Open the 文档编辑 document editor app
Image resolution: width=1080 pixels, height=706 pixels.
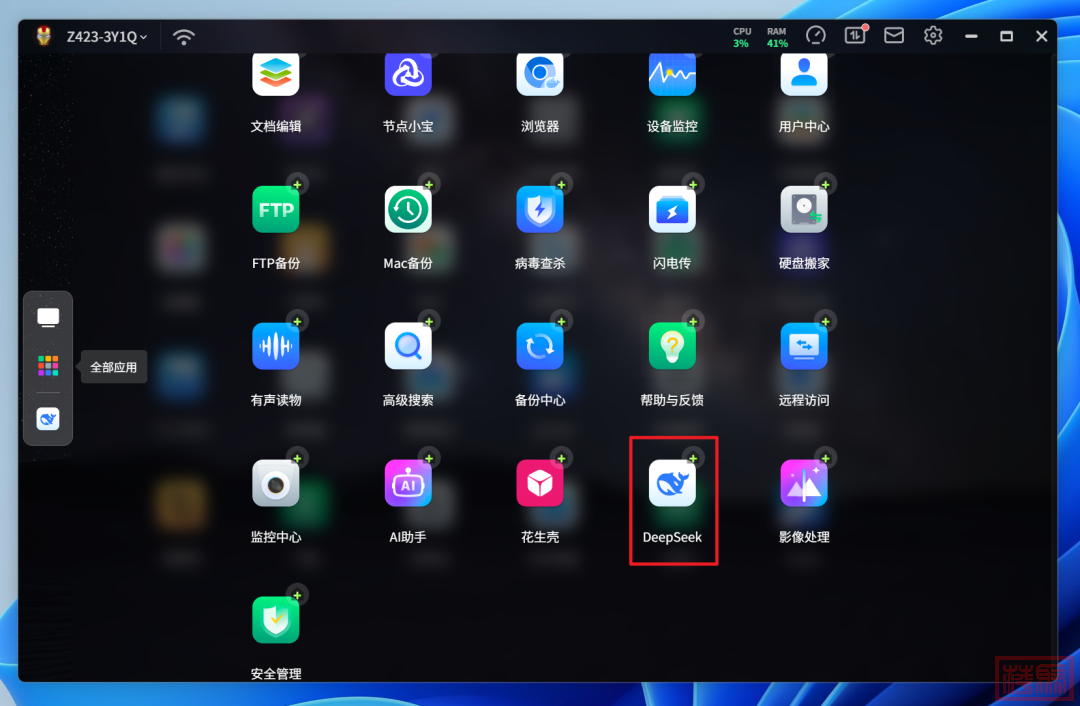(x=276, y=74)
